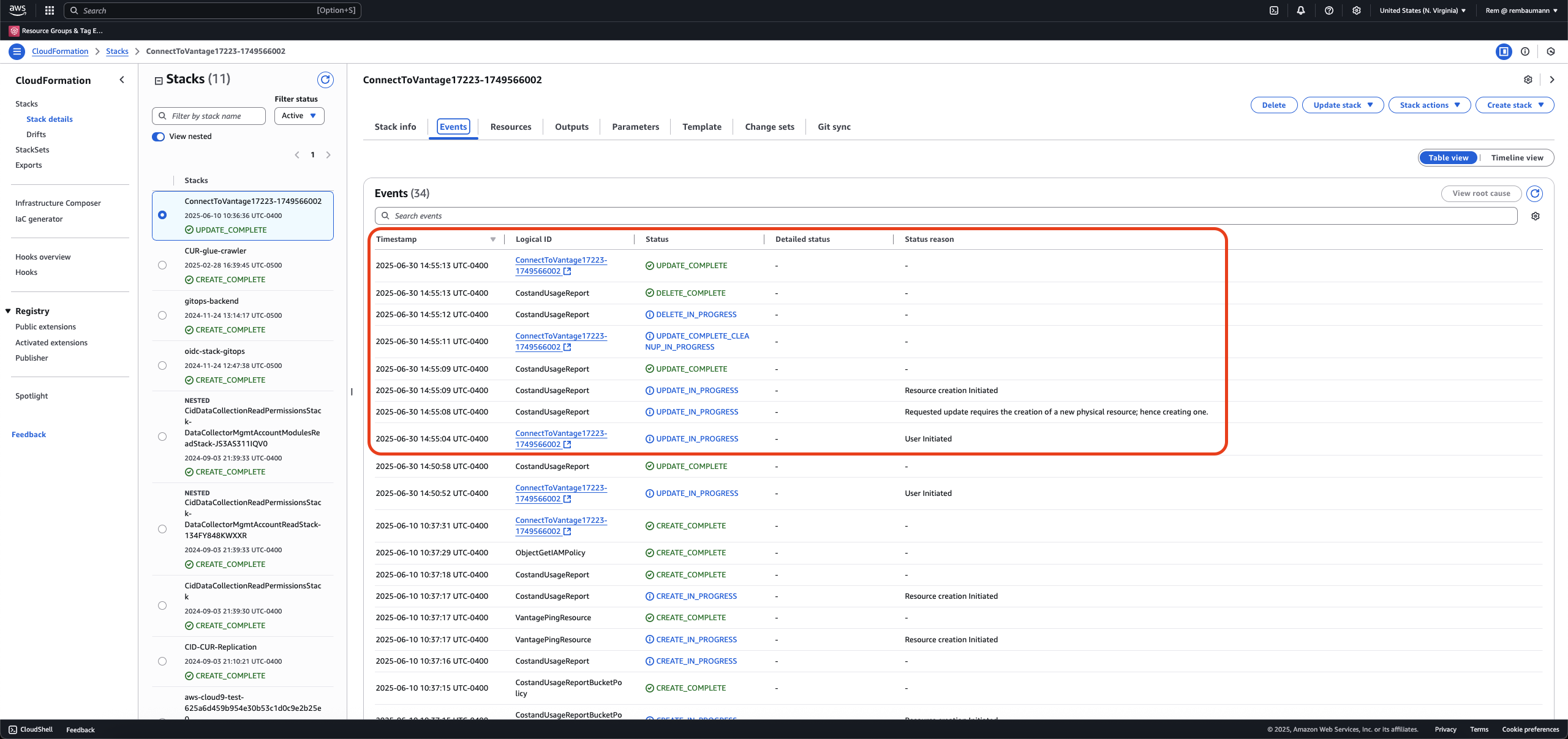The image size is (1568, 739).
Task: Select the CID-CUR-Replication stack radio
Action: click(162, 661)
